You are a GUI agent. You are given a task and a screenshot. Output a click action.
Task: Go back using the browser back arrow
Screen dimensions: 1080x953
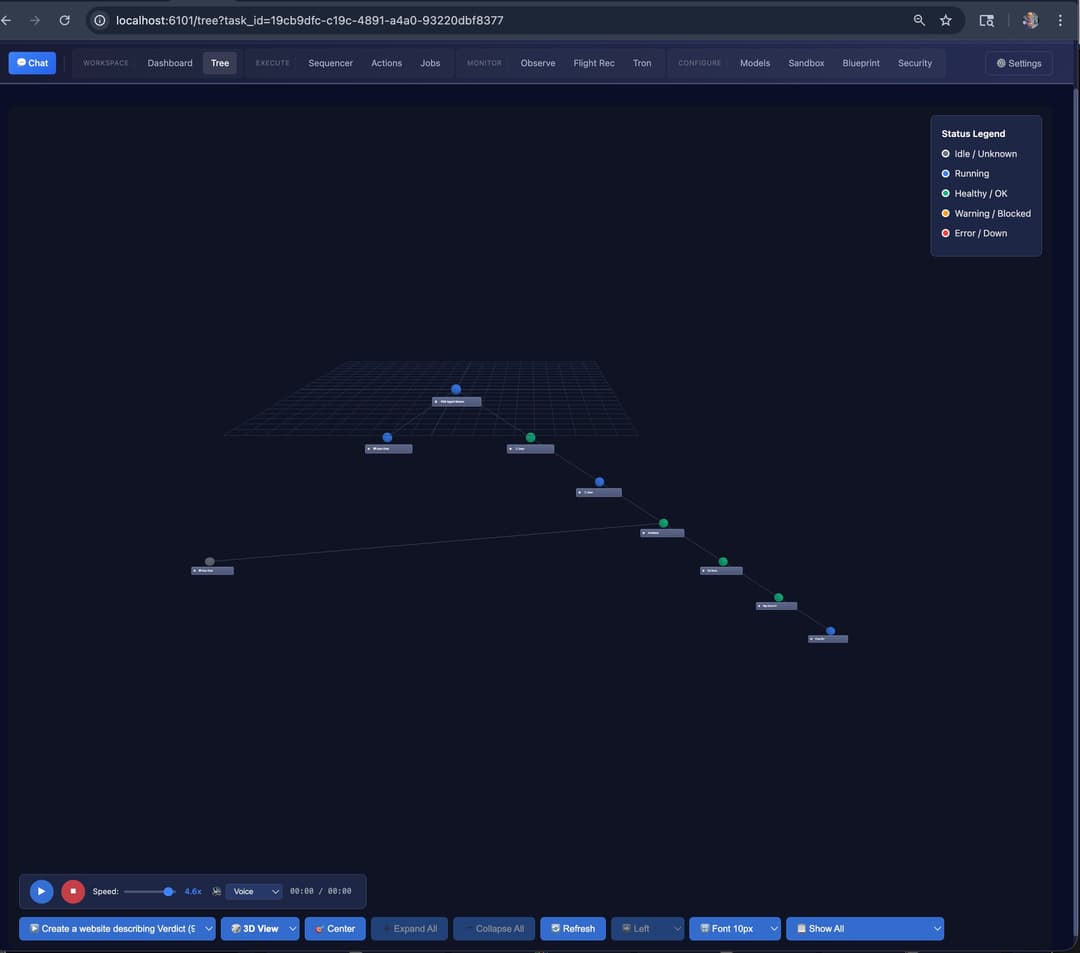tap(6, 20)
